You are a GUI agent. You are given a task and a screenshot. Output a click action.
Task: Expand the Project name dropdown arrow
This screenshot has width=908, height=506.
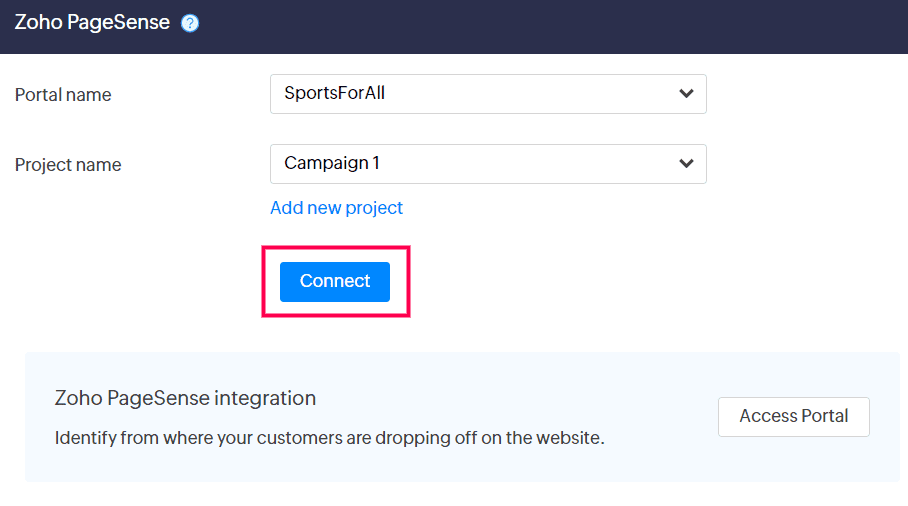[x=686, y=164]
